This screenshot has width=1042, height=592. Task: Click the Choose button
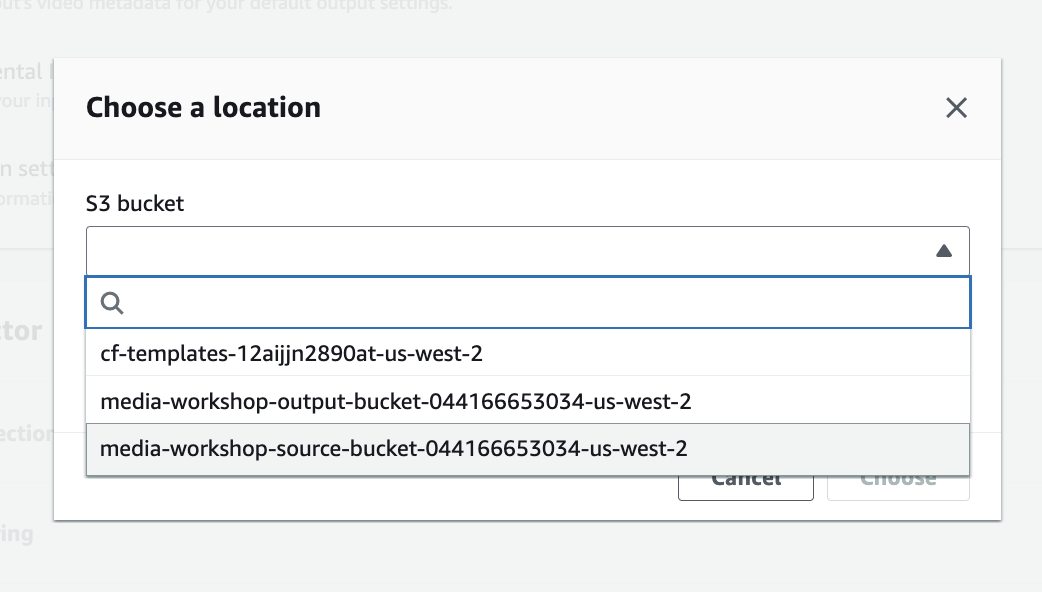[x=898, y=480]
